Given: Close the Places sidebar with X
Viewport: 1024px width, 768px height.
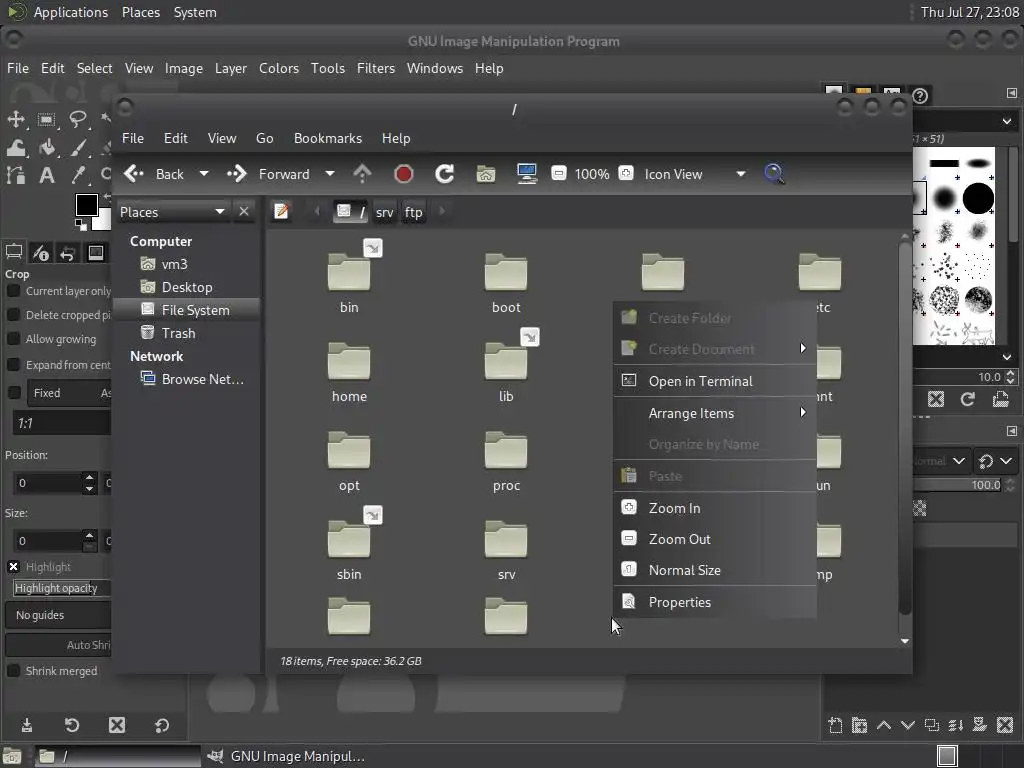Looking at the screenshot, I should (244, 212).
